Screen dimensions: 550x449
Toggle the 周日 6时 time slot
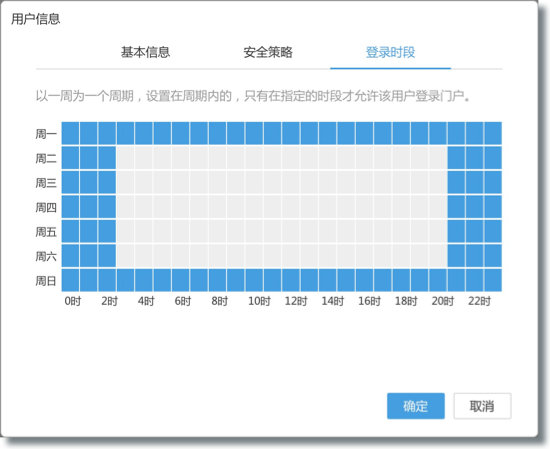(x=181, y=280)
